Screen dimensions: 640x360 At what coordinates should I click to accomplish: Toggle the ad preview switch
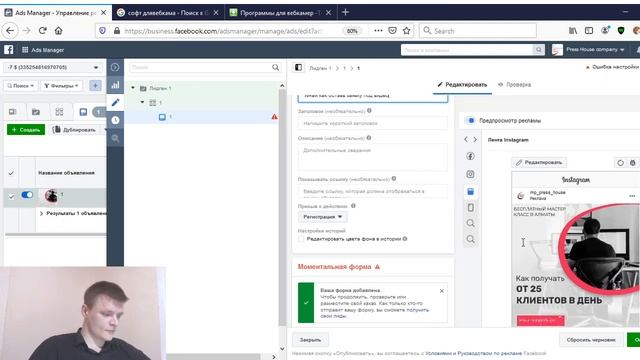tap(471, 120)
